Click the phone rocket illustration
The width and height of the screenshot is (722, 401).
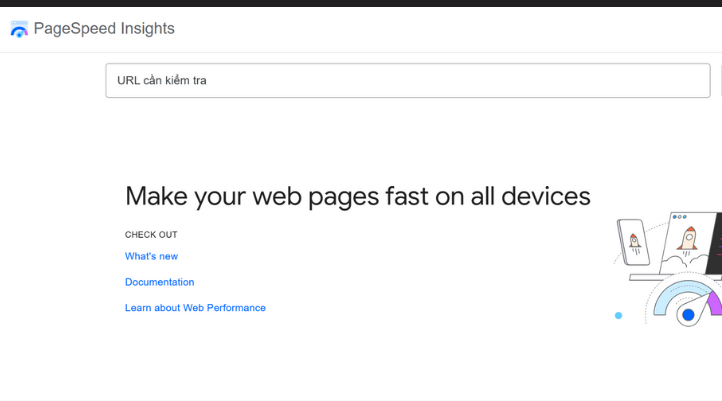(634, 243)
